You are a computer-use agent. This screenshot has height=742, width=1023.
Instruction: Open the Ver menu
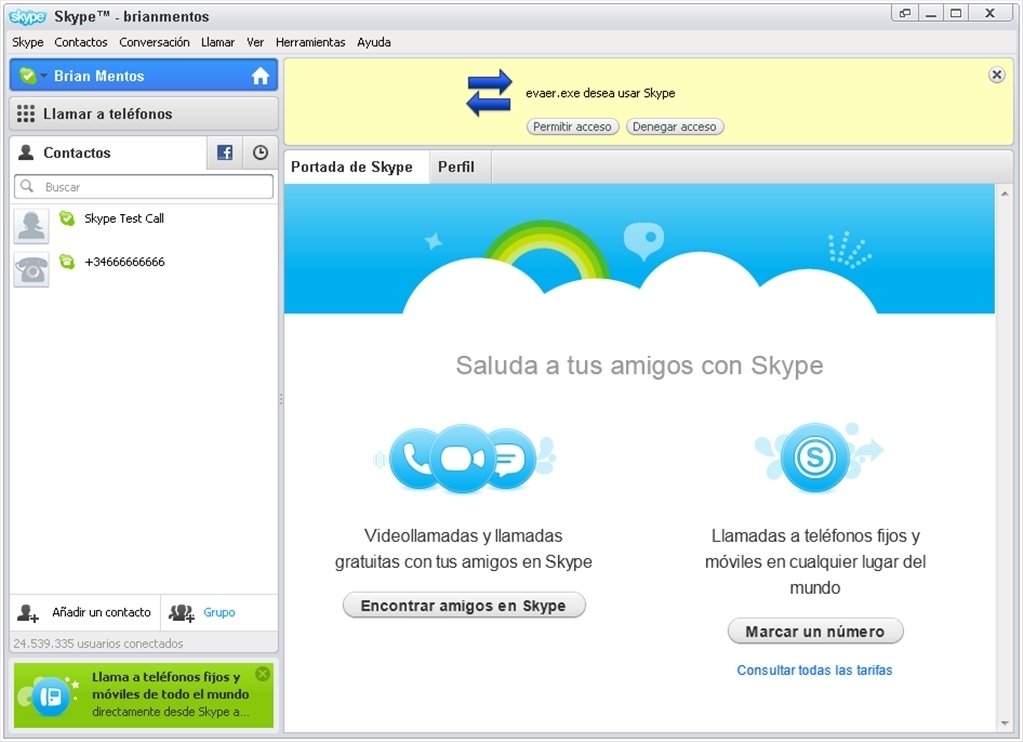coord(255,42)
